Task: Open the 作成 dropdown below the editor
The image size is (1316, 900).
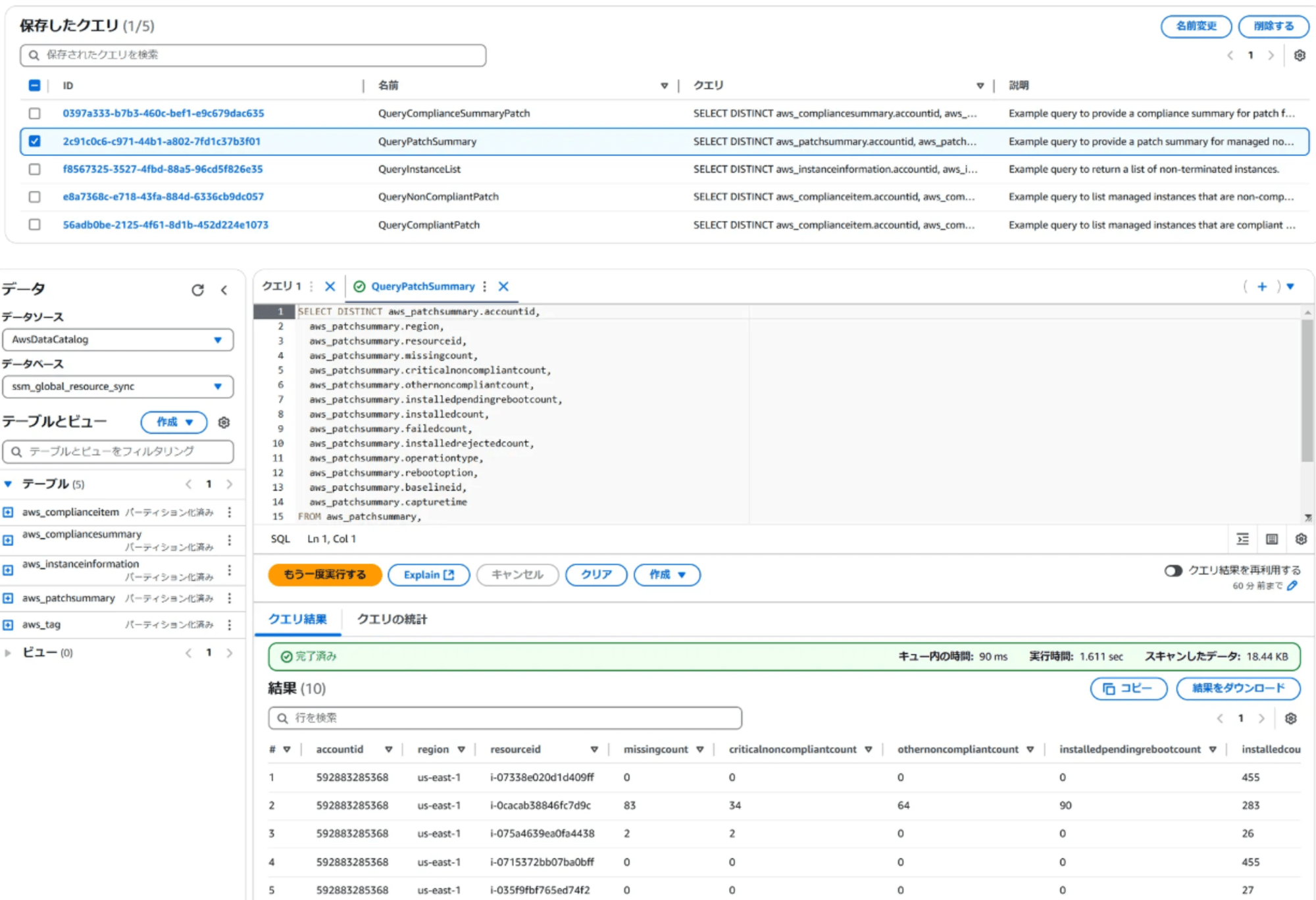Action: pyautogui.click(x=667, y=574)
